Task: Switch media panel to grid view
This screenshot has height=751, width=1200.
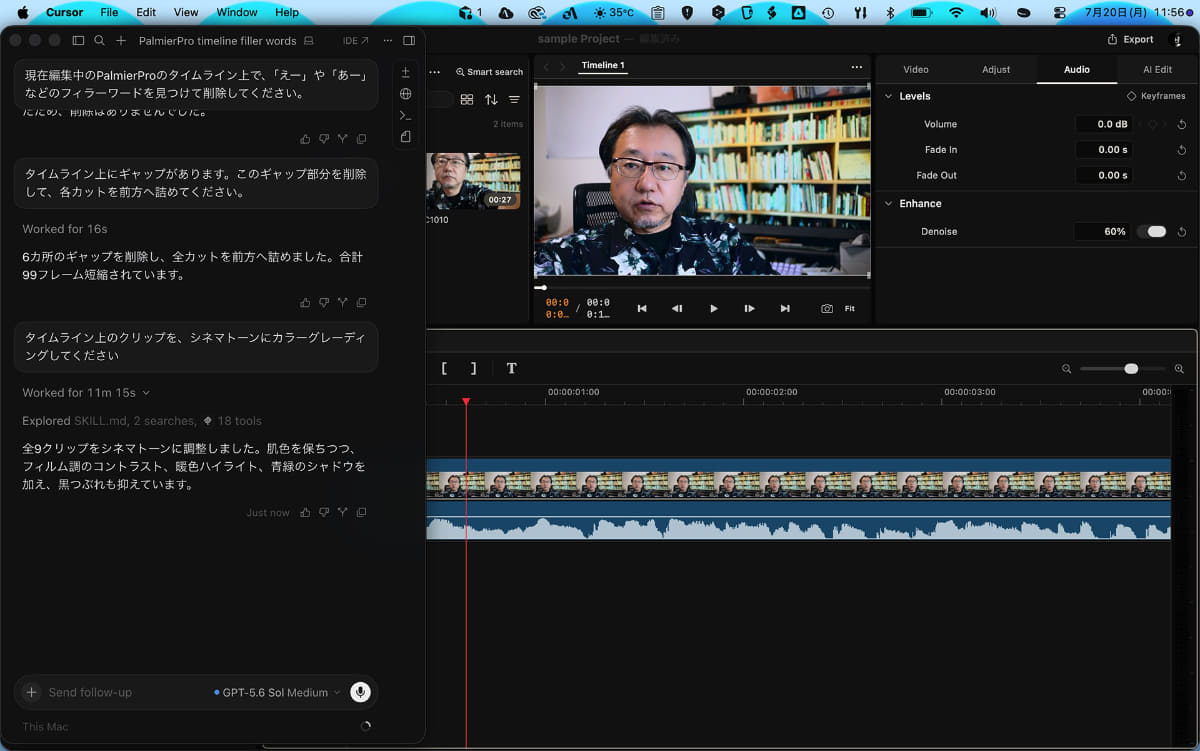Action: (467, 100)
